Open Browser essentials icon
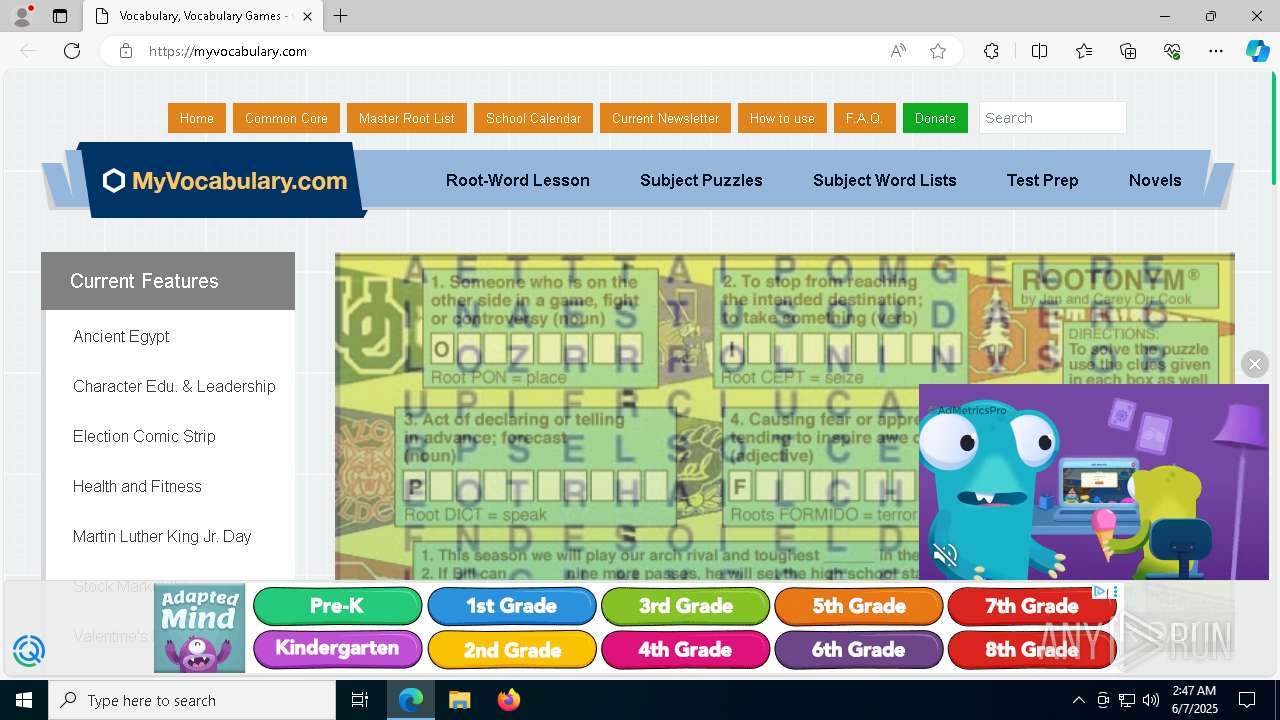 1172,51
